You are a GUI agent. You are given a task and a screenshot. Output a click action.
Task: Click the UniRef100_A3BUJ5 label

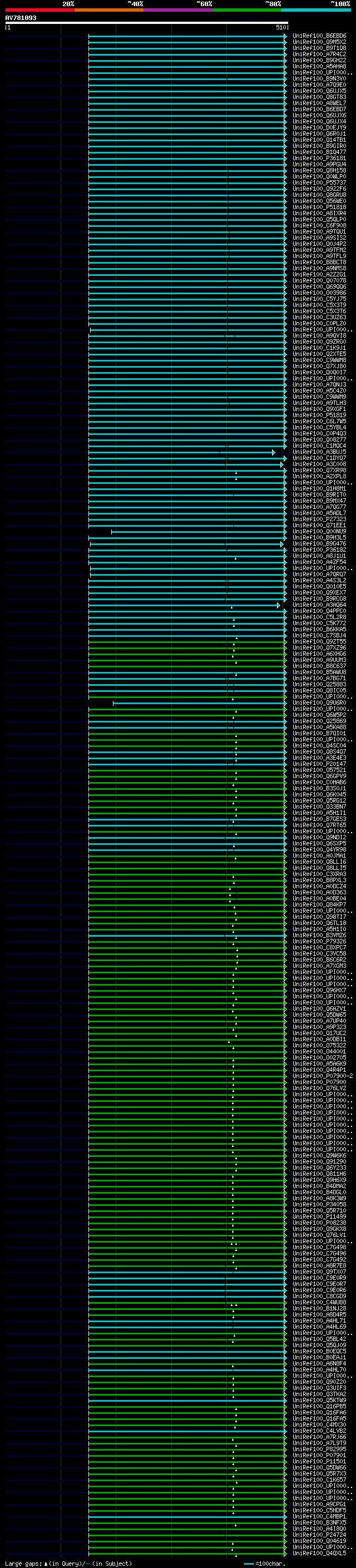click(x=319, y=452)
